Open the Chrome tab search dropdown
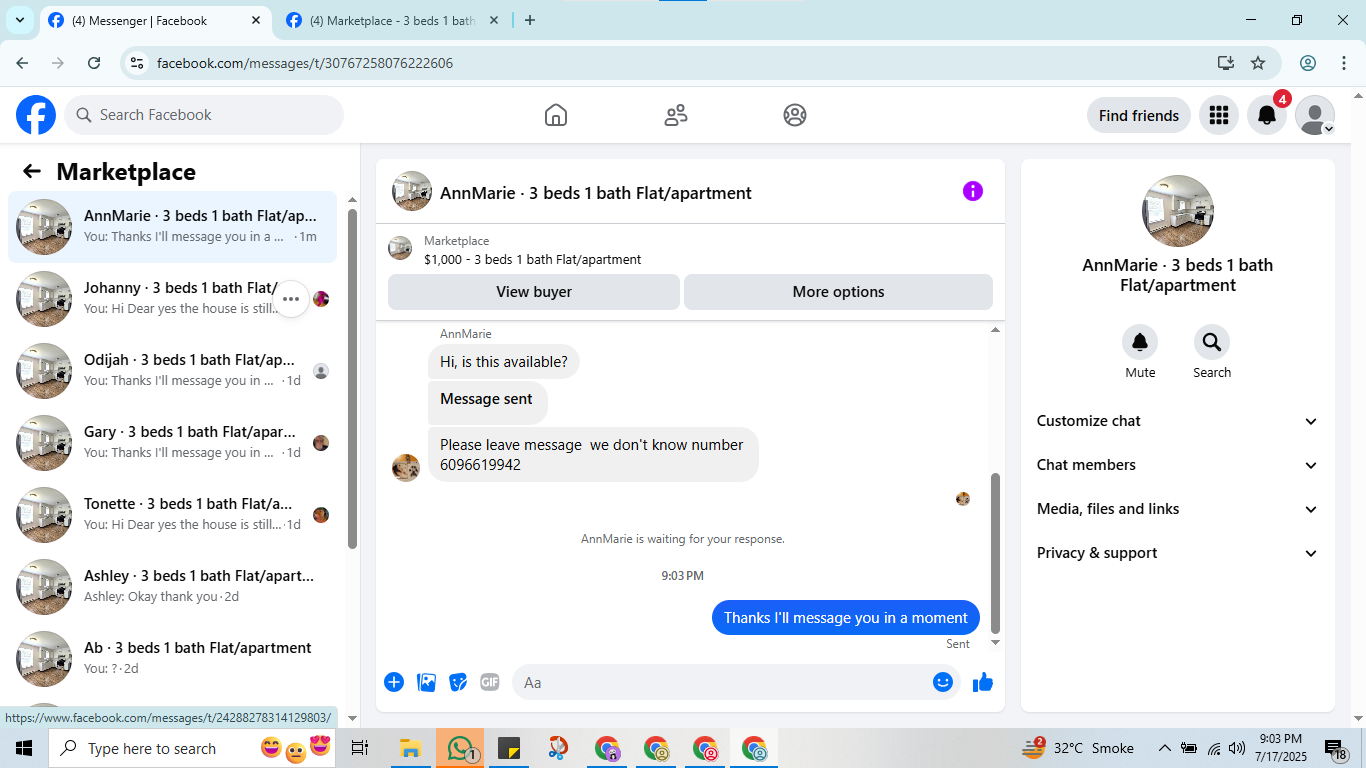Viewport: 1366px width, 768px height. coord(19,20)
